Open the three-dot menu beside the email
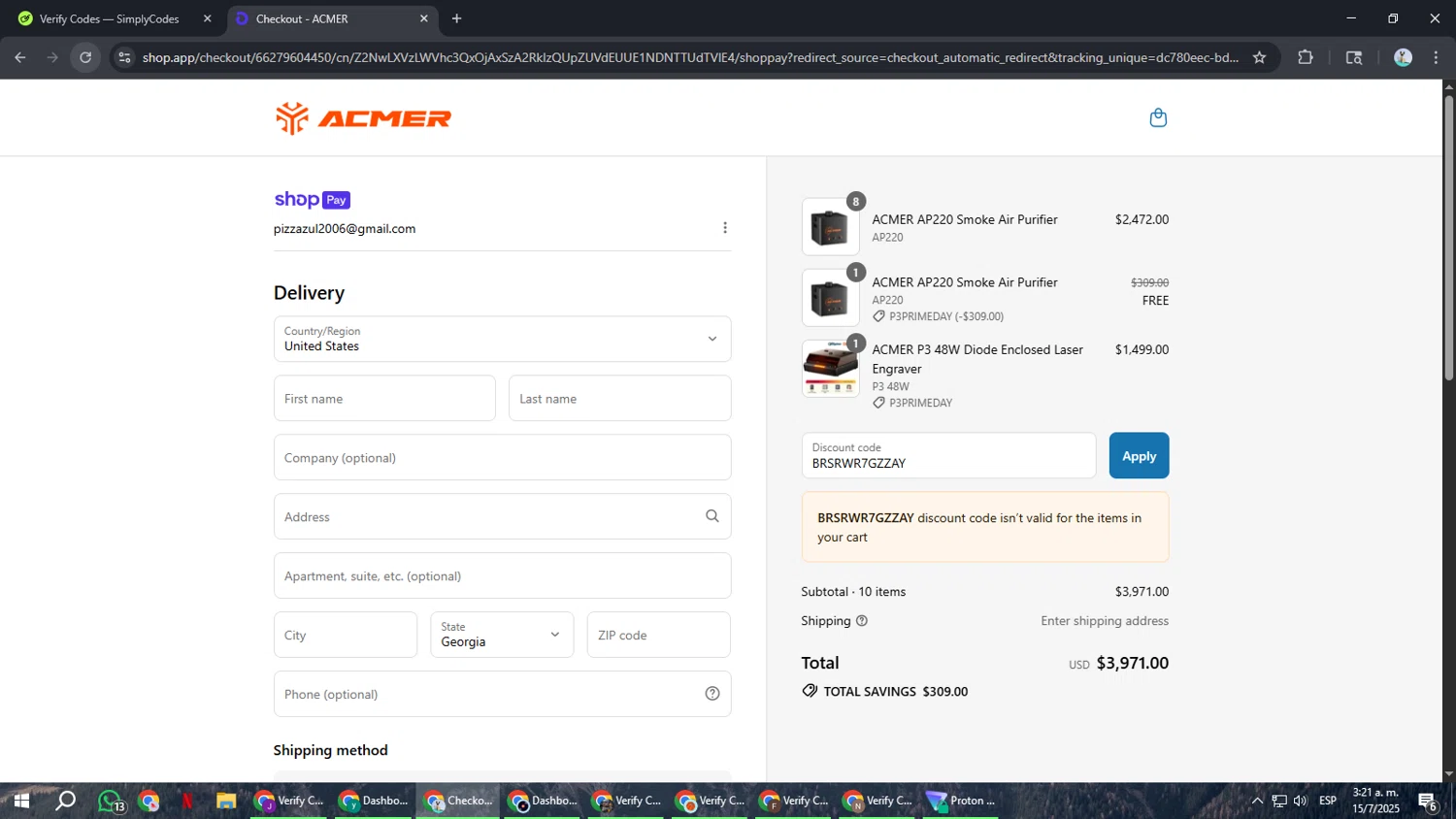This screenshot has width=1456, height=819. click(x=724, y=227)
